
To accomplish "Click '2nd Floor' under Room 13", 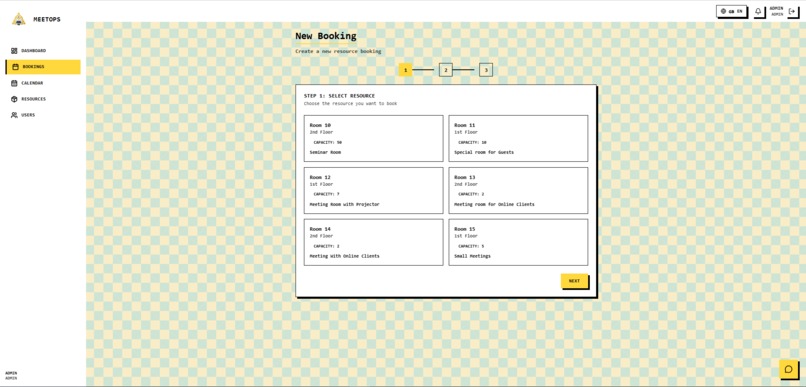I will 466,185.
